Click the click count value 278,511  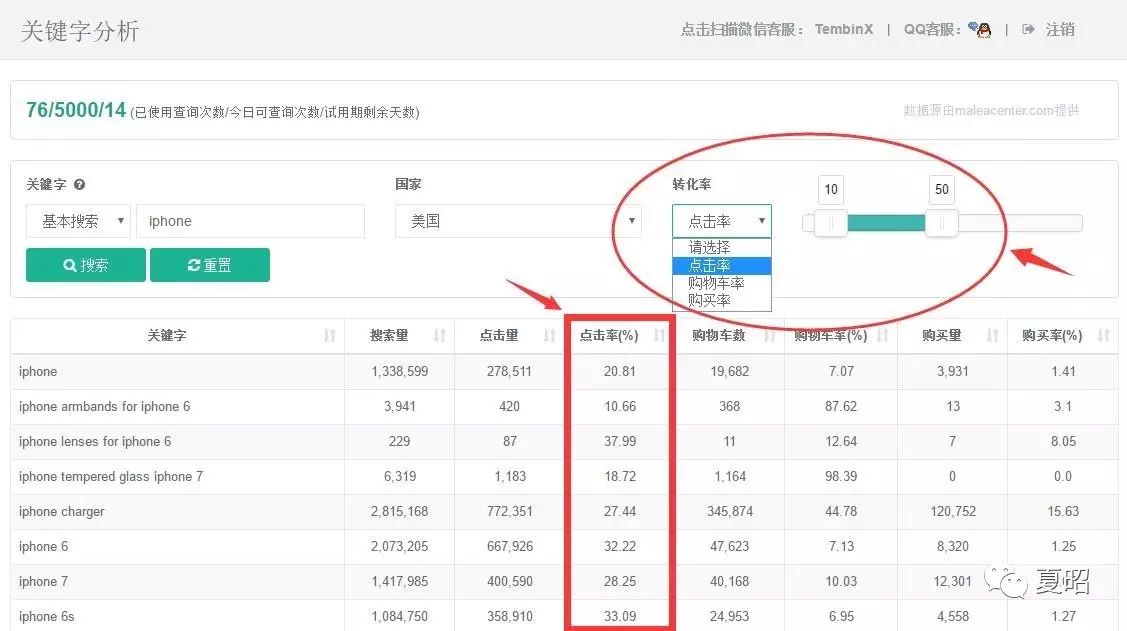[509, 372]
